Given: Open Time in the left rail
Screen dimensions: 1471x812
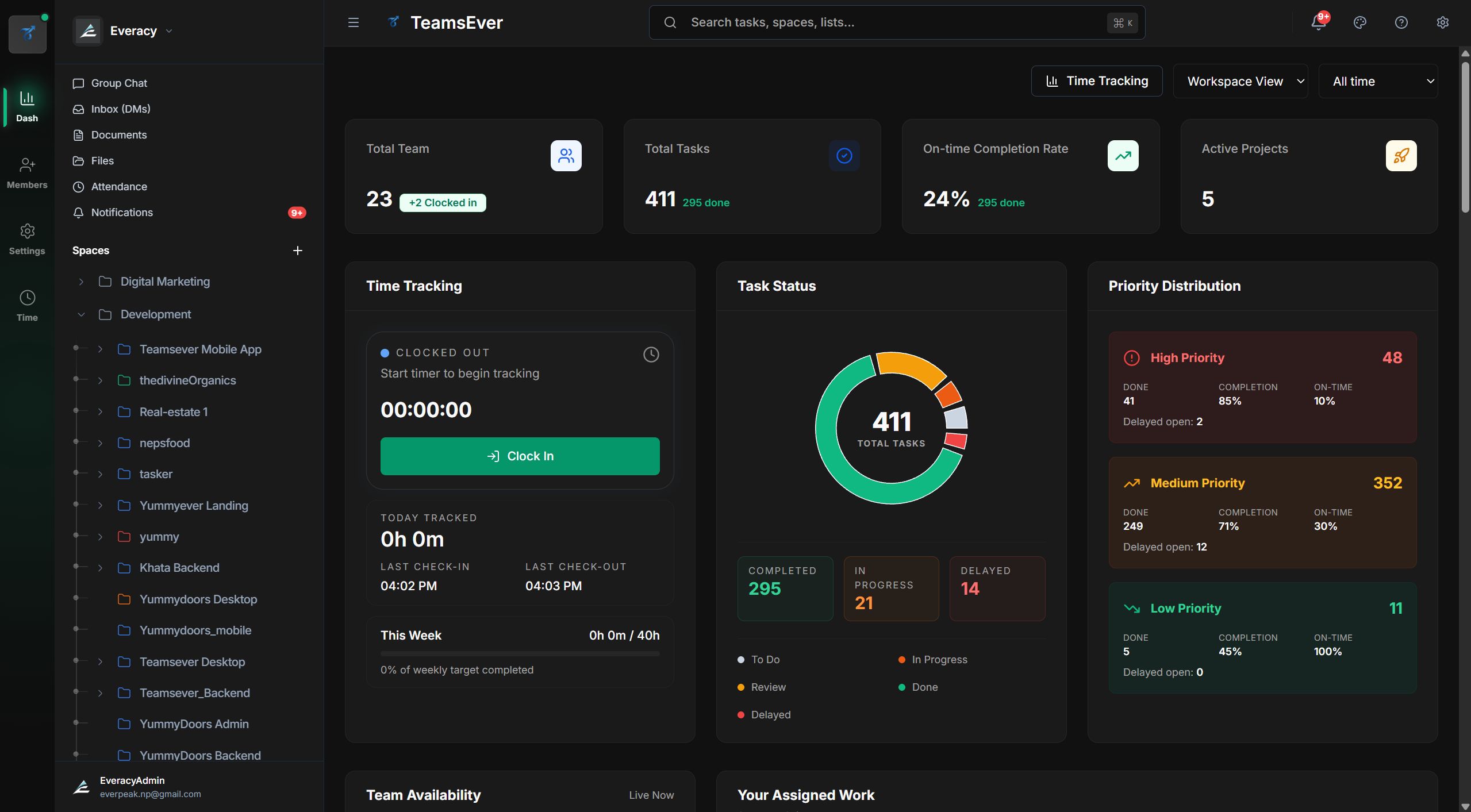Looking at the screenshot, I should (27, 306).
